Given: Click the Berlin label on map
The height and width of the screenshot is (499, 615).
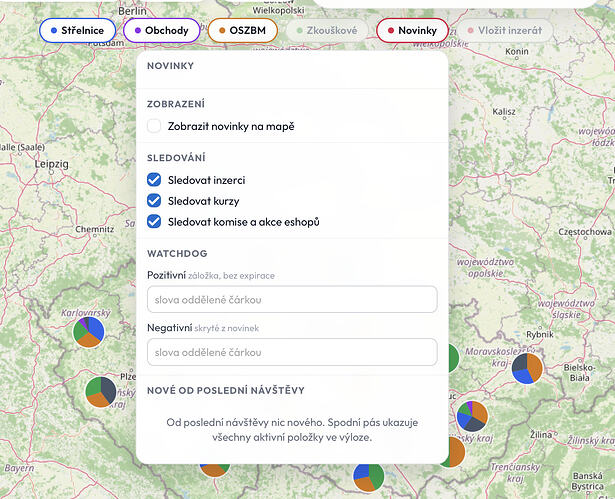Looking at the screenshot, I should tap(132, 11).
